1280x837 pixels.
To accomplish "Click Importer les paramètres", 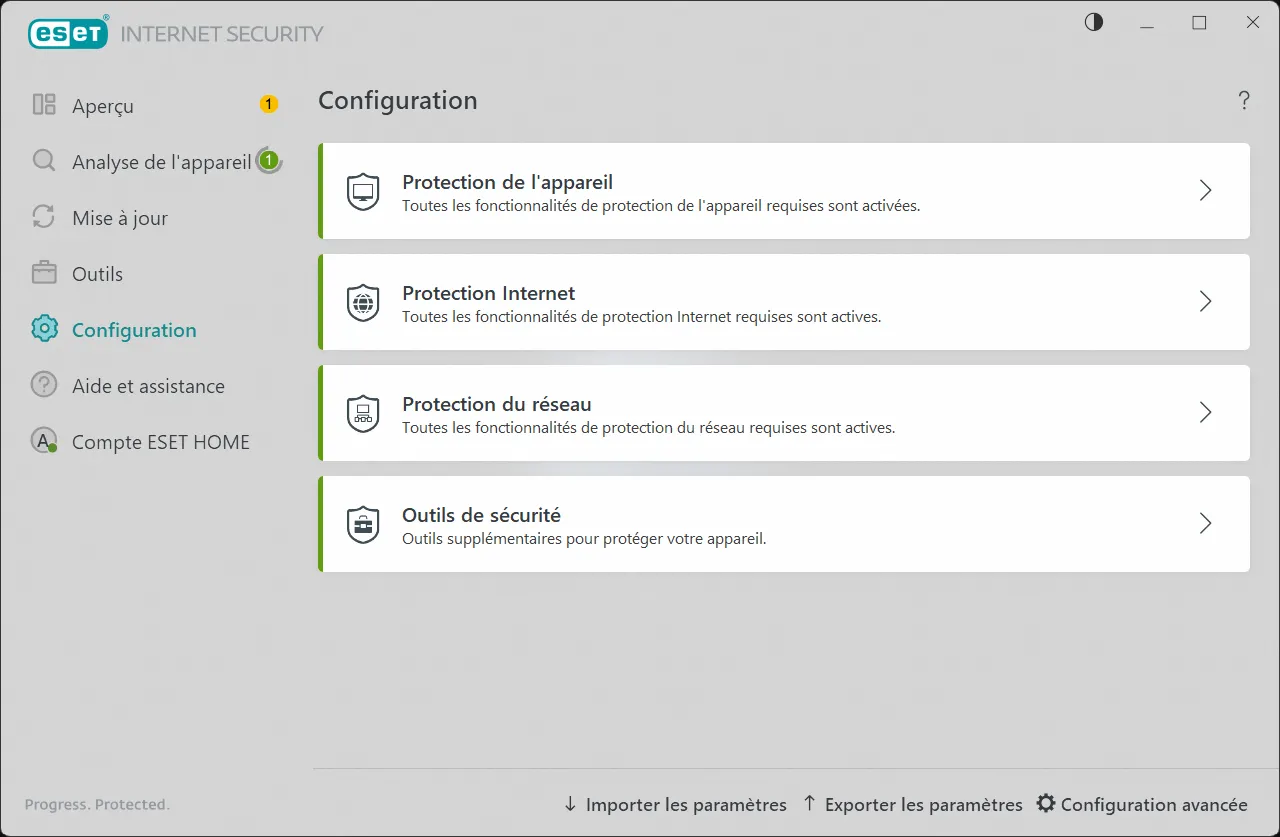I will pyautogui.click(x=675, y=804).
